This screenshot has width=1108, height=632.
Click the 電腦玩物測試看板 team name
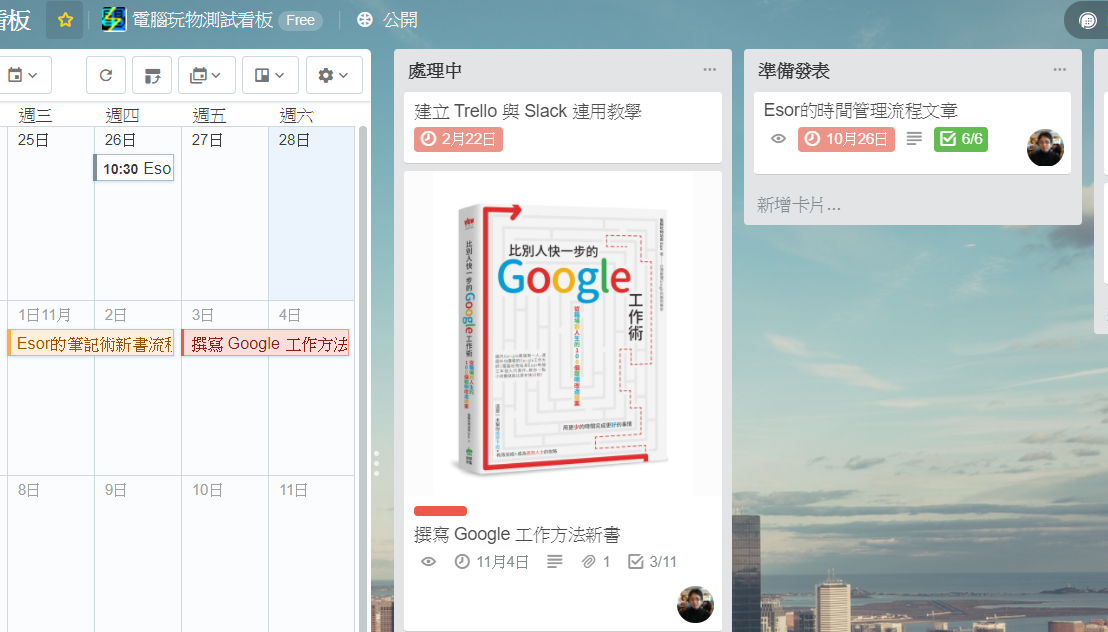(x=203, y=20)
